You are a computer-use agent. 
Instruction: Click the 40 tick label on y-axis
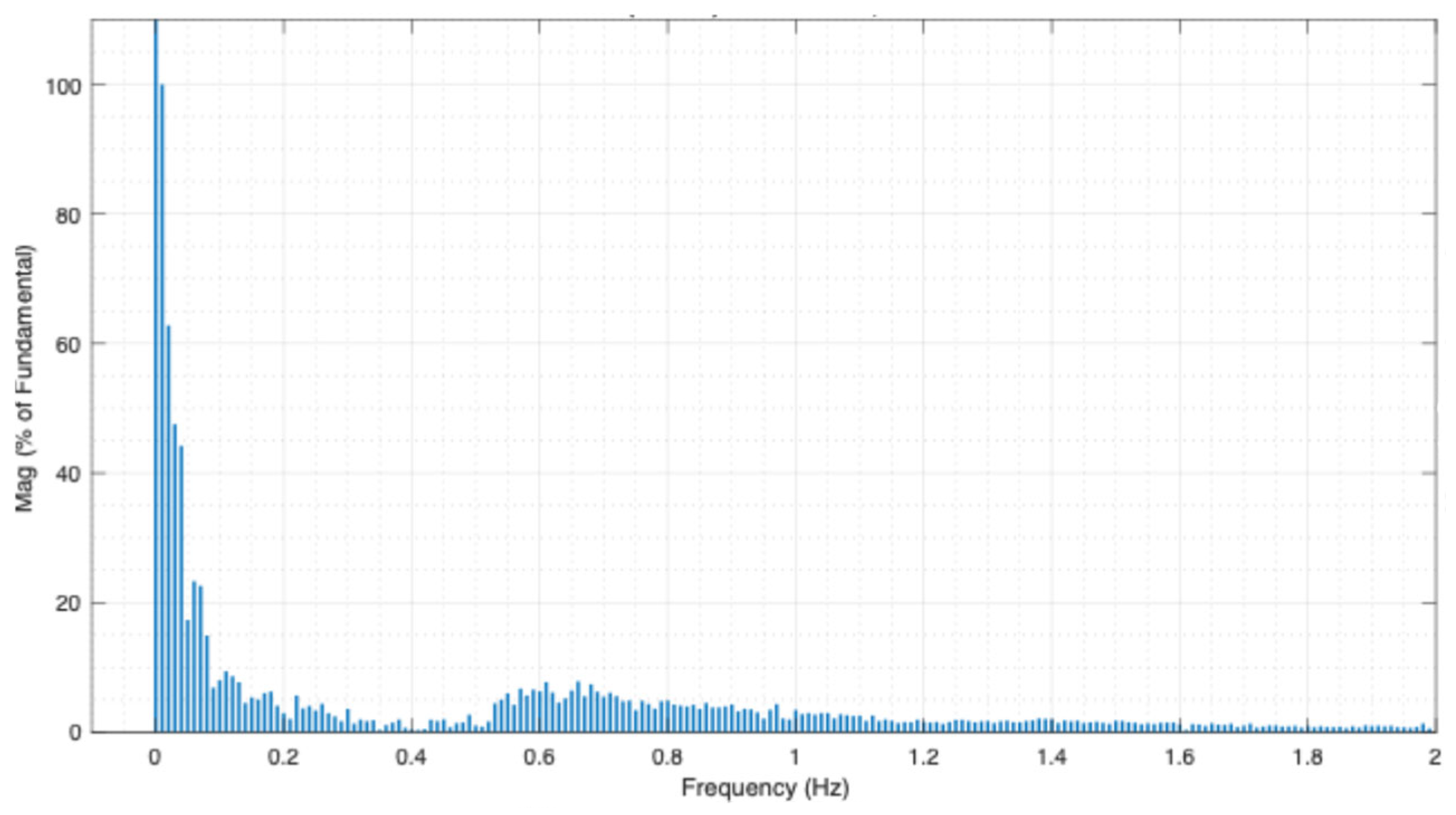[67, 475]
